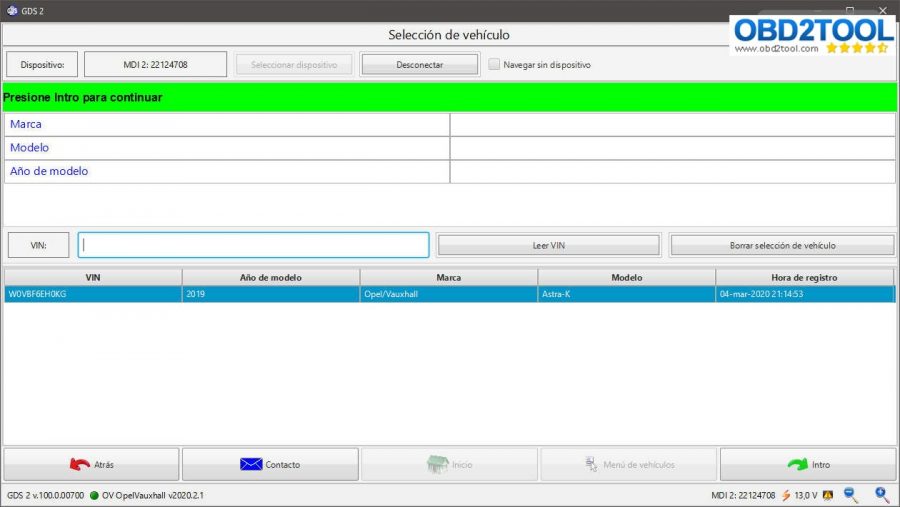Click the empty Marca value cell
The height and width of the screenshot is (507, 900).
coord(673,125)
